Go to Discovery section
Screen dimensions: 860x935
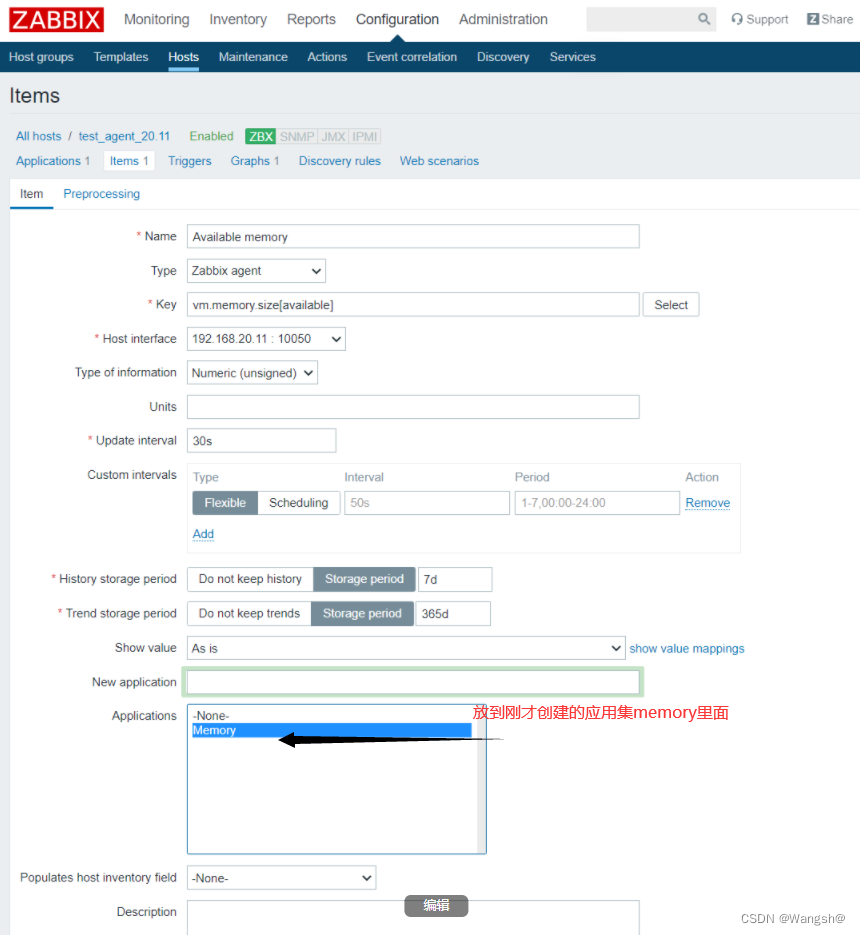[503, 57]
